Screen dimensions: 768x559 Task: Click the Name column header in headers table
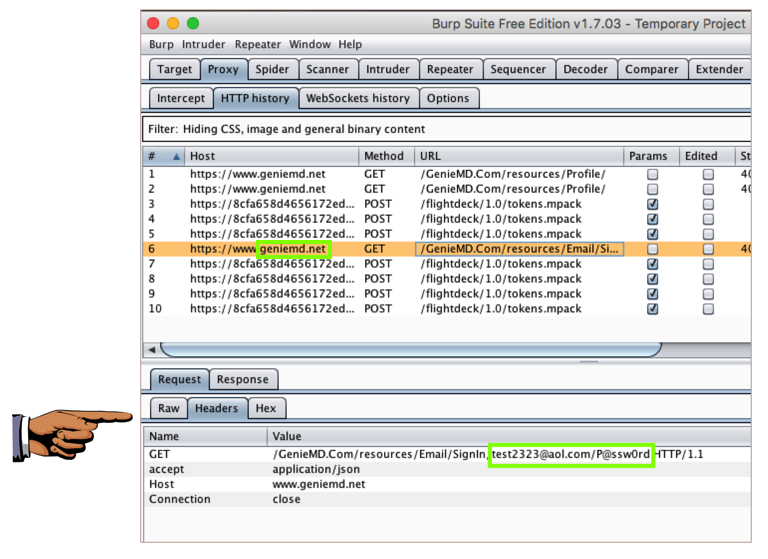point(205,436)
